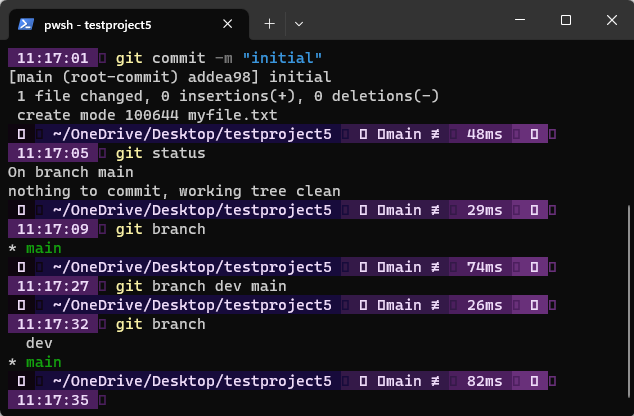The height and width of the screenshot is (416, 634).
Task: Click the 48ms execution time segment
Action: [484, 134]
